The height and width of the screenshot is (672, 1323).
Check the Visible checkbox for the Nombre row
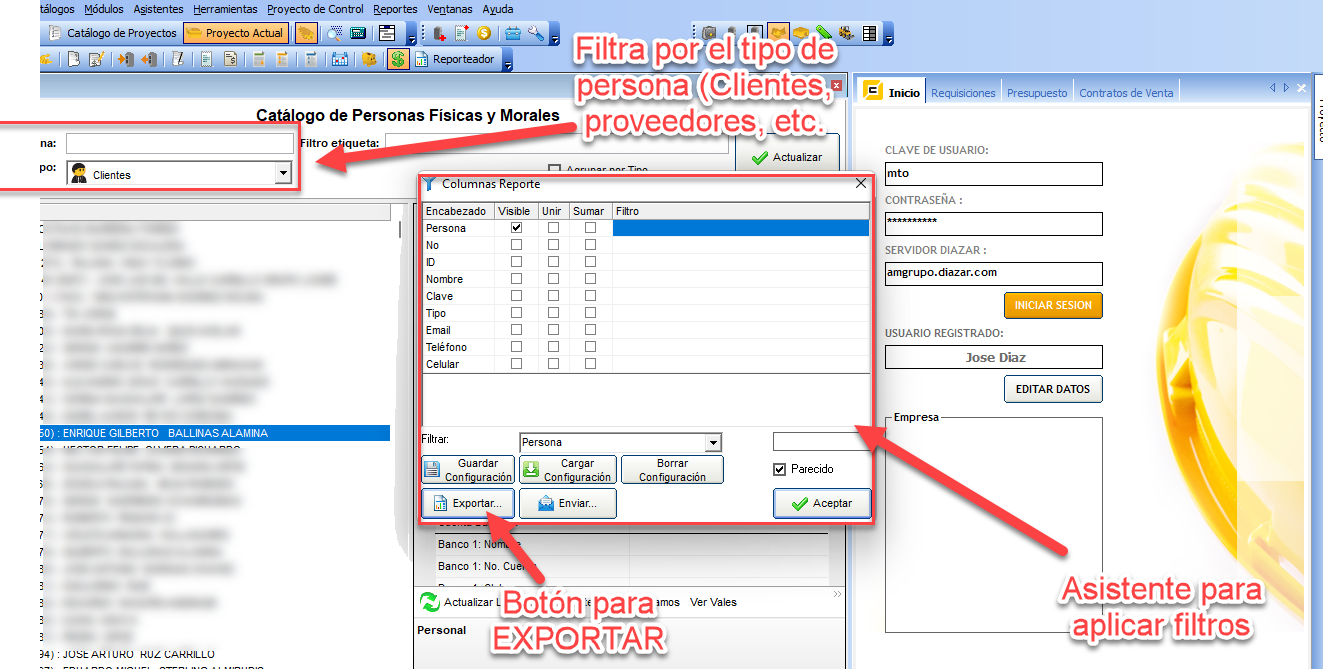(516, 278)
